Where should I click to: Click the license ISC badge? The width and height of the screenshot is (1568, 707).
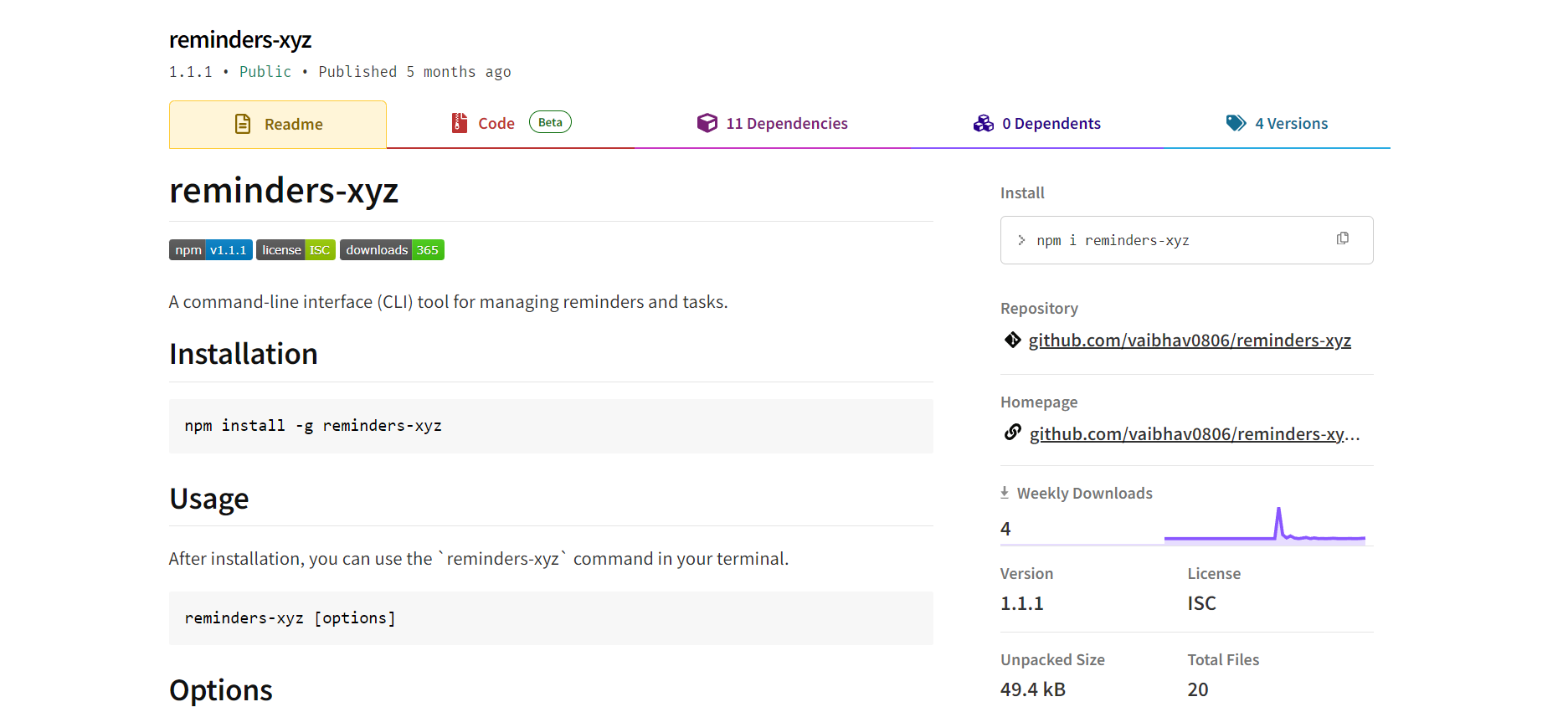point(296,250)
